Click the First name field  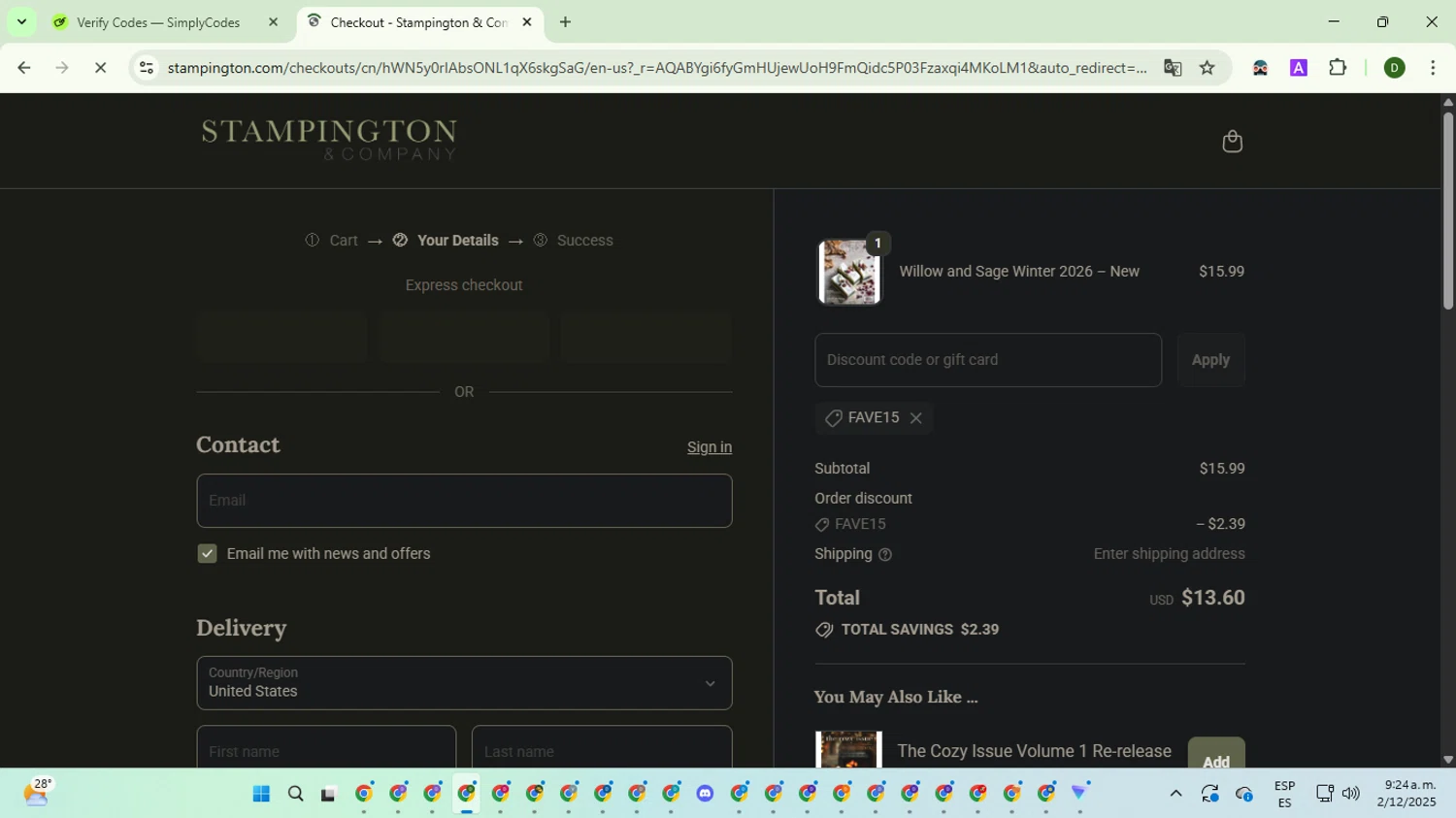[x=326, y=747]
